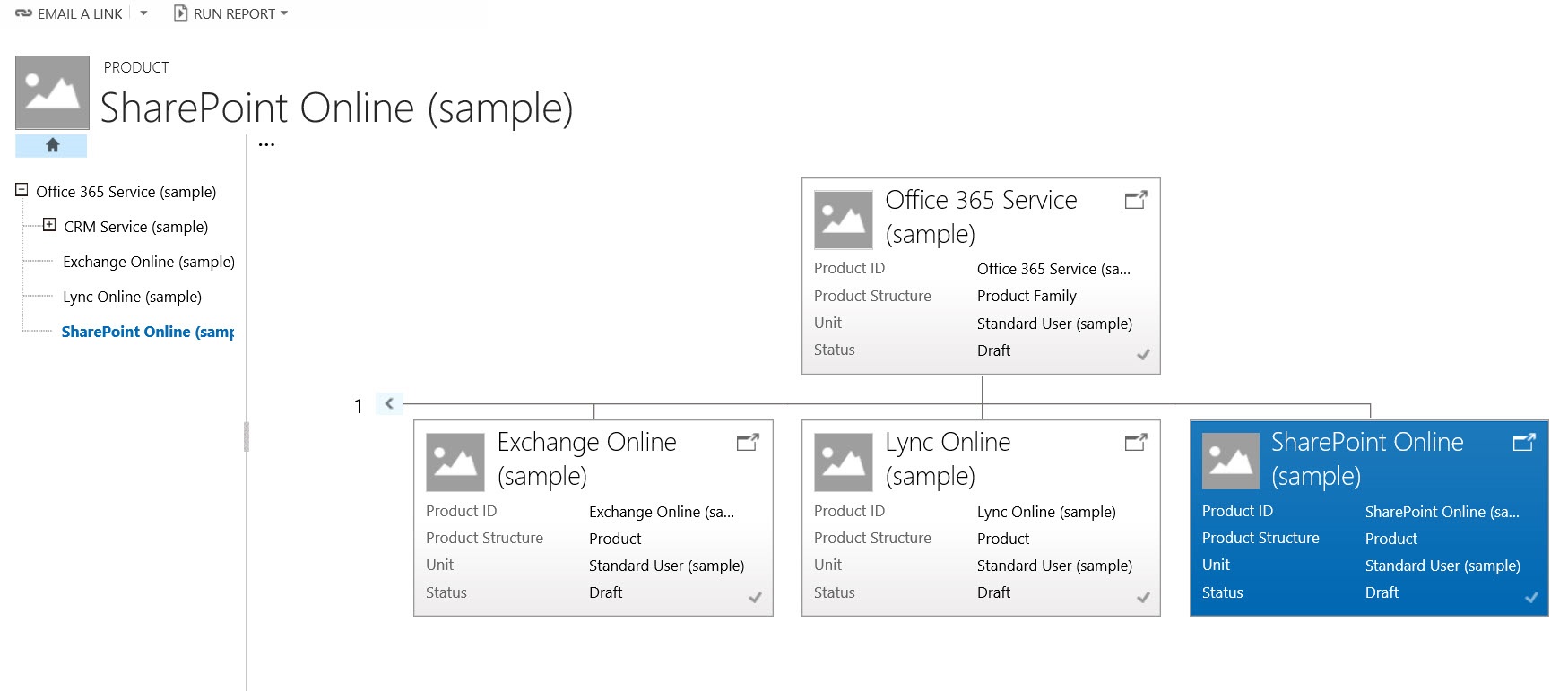Click the Lync Online tile image placeholder
Screen dimensions: 1568x691
click(843, 462)
